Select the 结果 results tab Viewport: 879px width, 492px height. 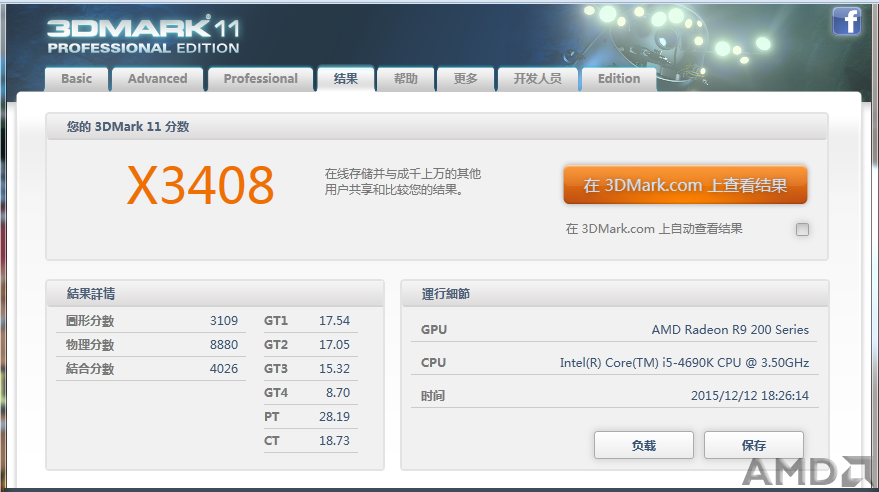(x=346, y=79)
